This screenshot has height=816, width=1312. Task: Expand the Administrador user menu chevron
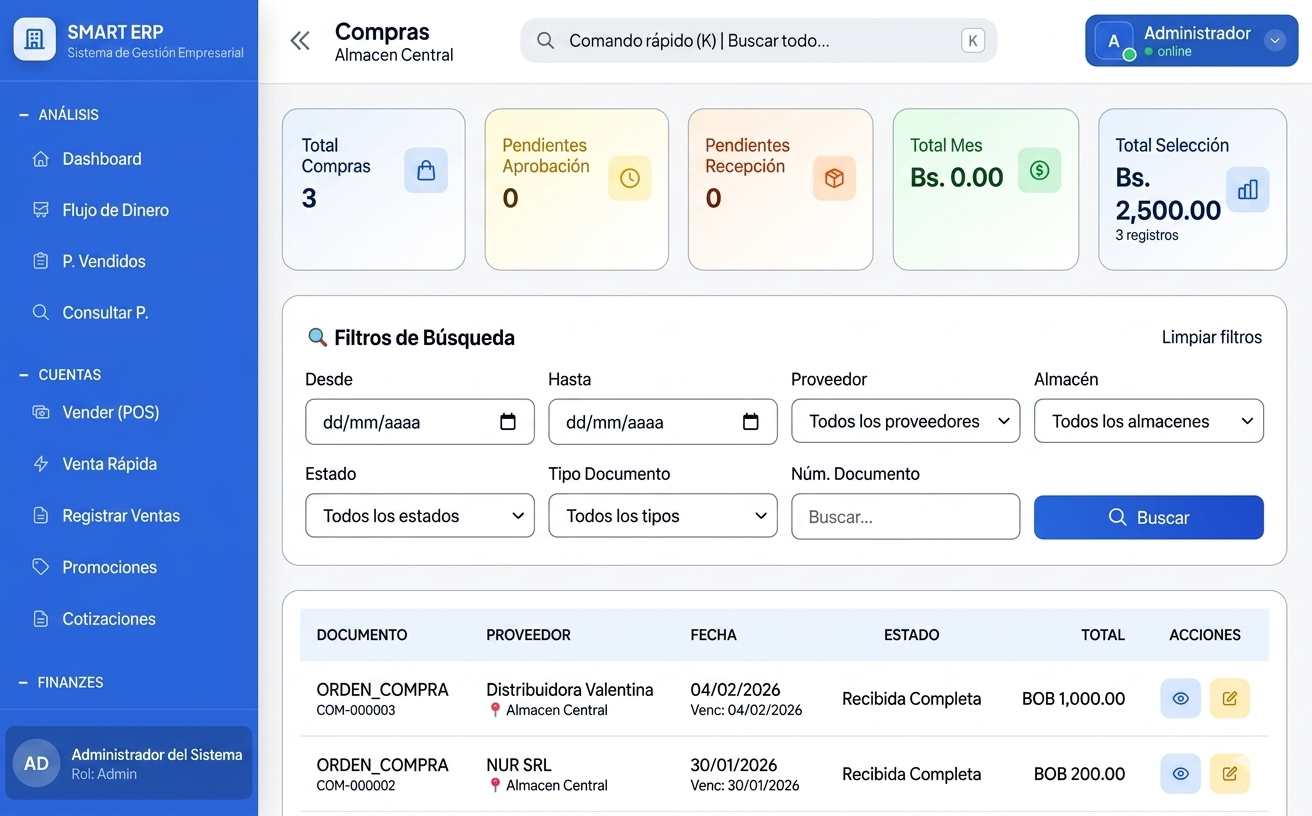click(1274, 41)
